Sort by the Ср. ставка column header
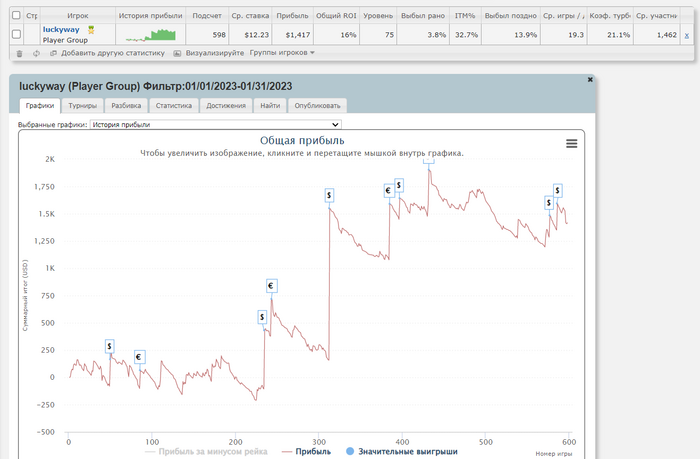700x459 pixels. (250, 16)
